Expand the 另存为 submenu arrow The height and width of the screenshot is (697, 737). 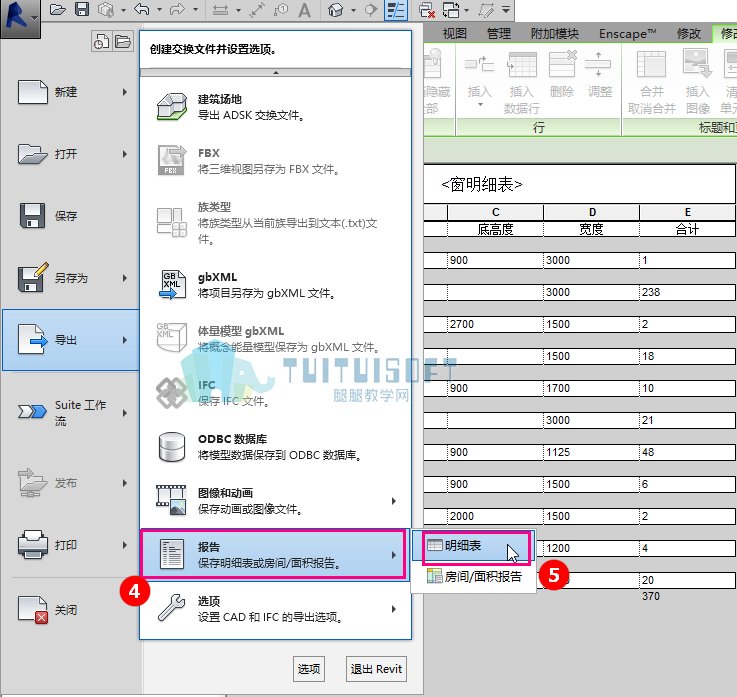125,278
